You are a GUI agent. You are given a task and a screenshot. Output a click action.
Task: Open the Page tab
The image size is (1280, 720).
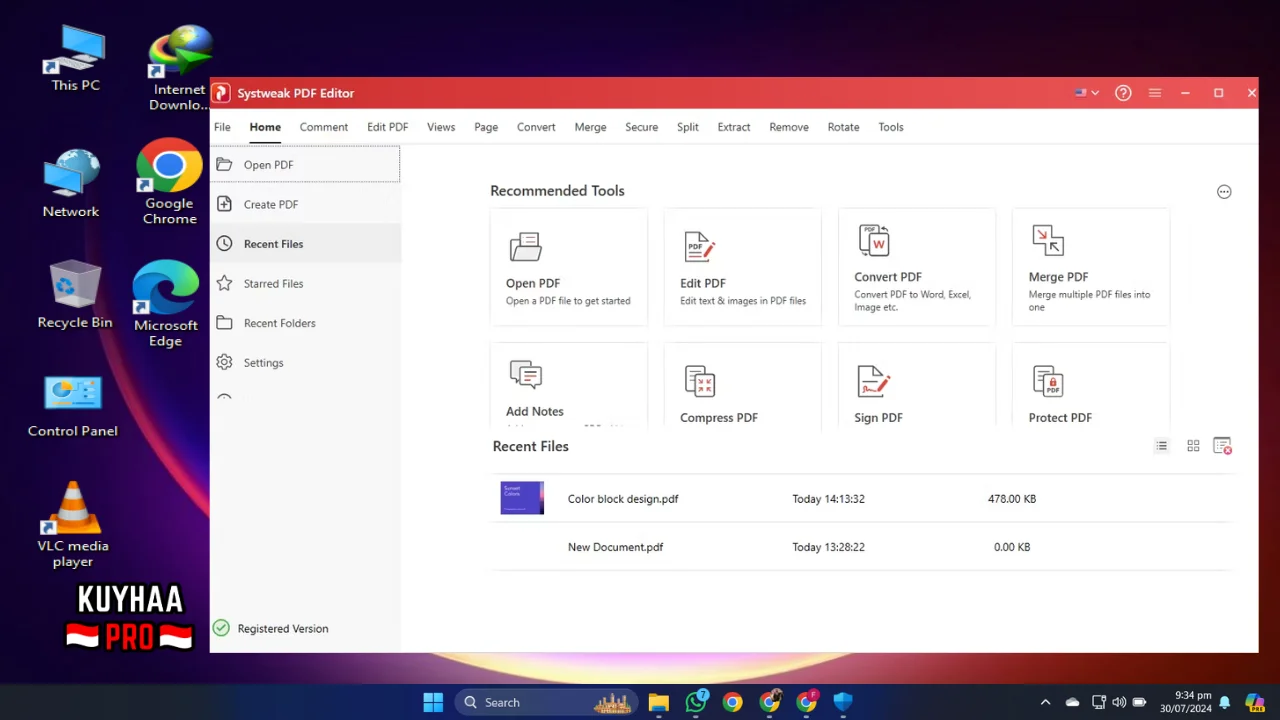pyautogui.click(x=486, y=127)
